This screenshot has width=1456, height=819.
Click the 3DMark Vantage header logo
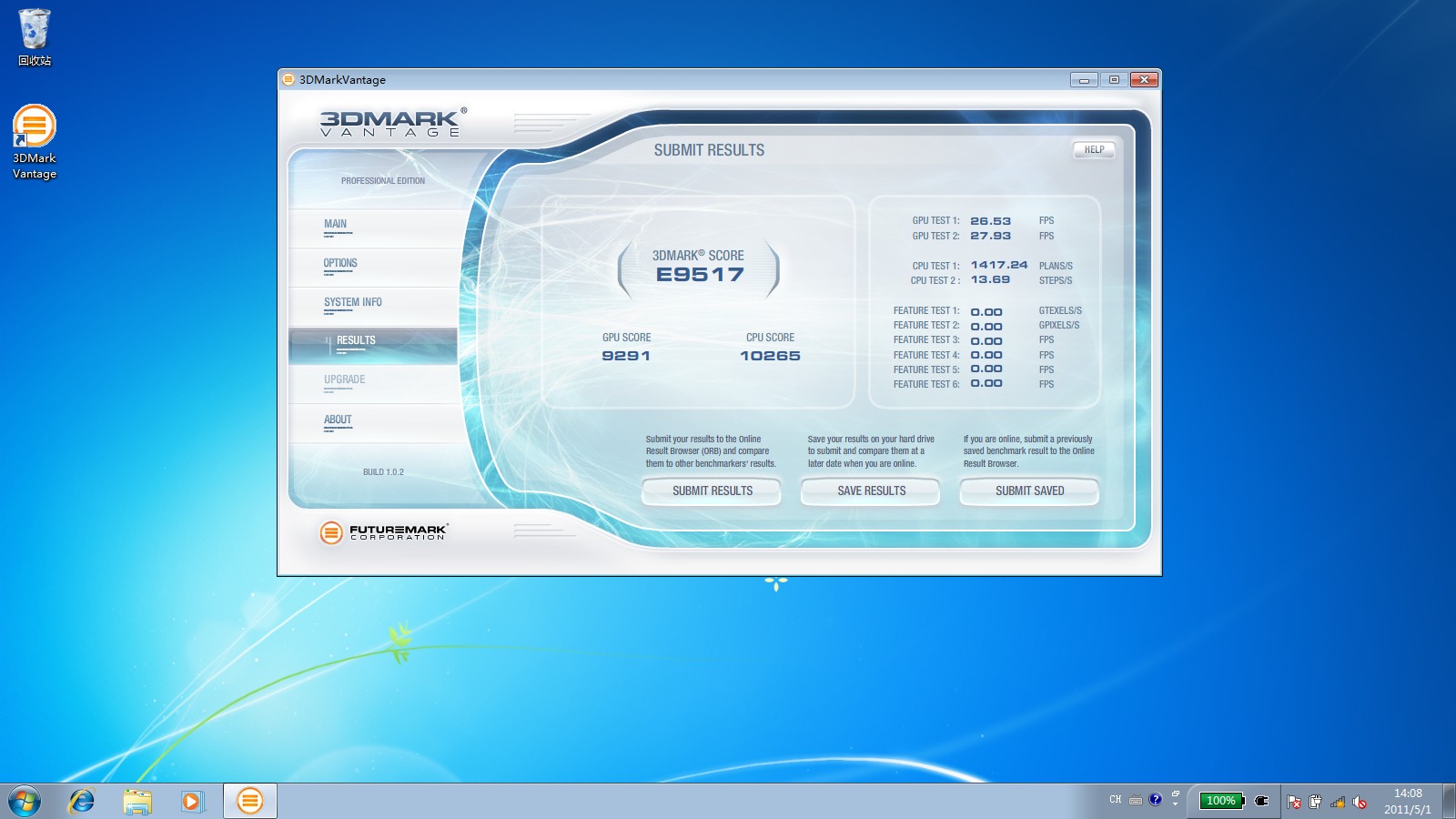[x=393, y=123]
